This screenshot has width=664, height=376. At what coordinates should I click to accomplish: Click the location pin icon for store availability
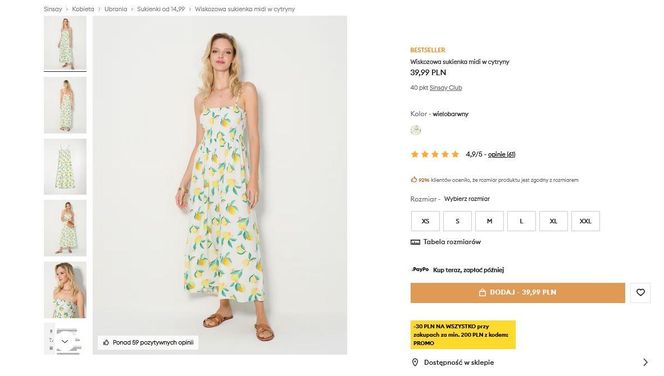415,362
